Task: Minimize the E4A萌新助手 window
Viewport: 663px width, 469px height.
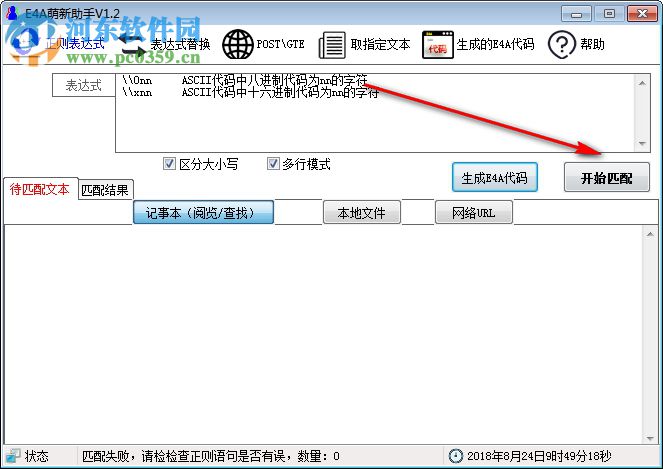Action: tap(576, 14)
